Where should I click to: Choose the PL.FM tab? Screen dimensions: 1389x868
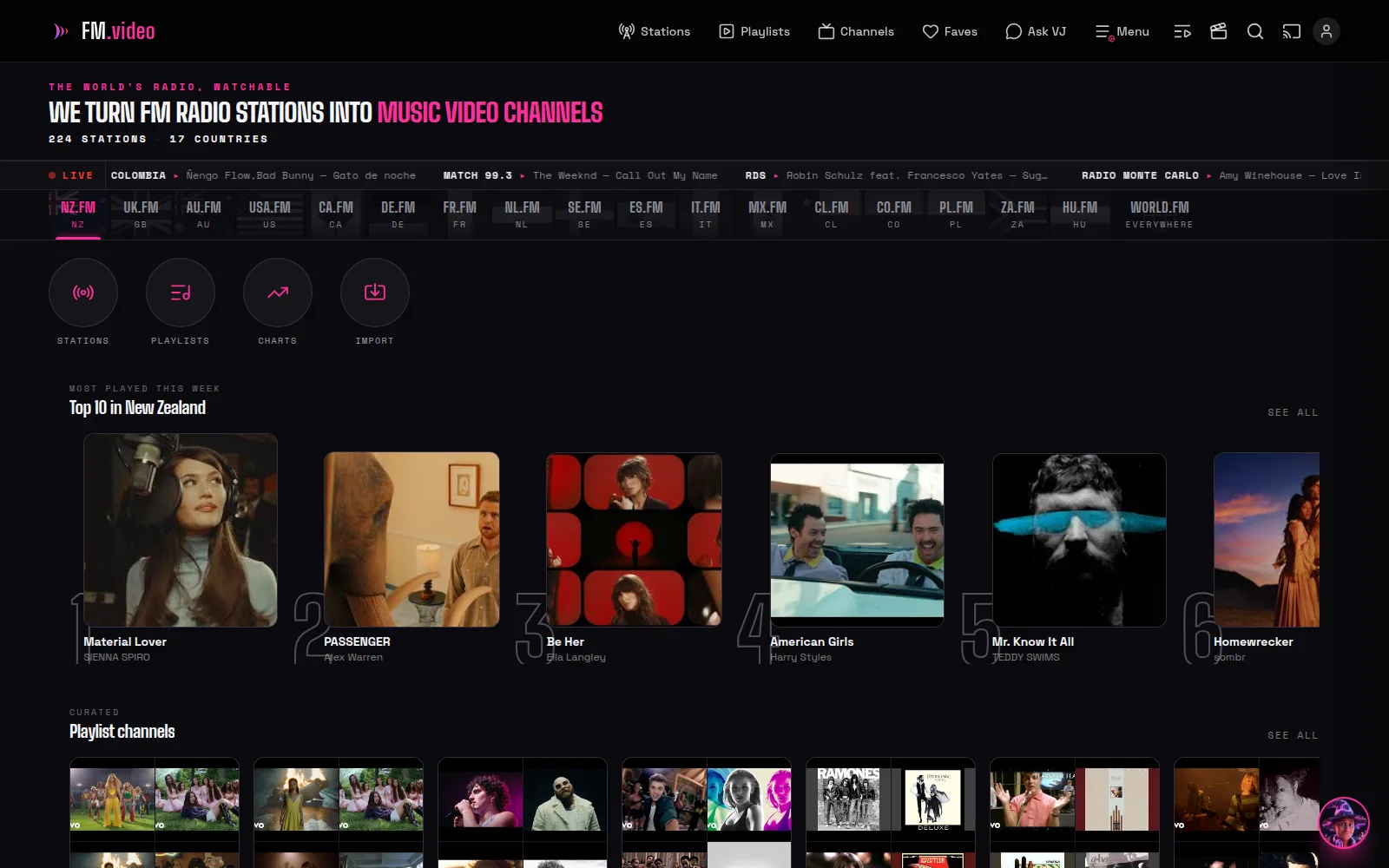pos(956,214)
